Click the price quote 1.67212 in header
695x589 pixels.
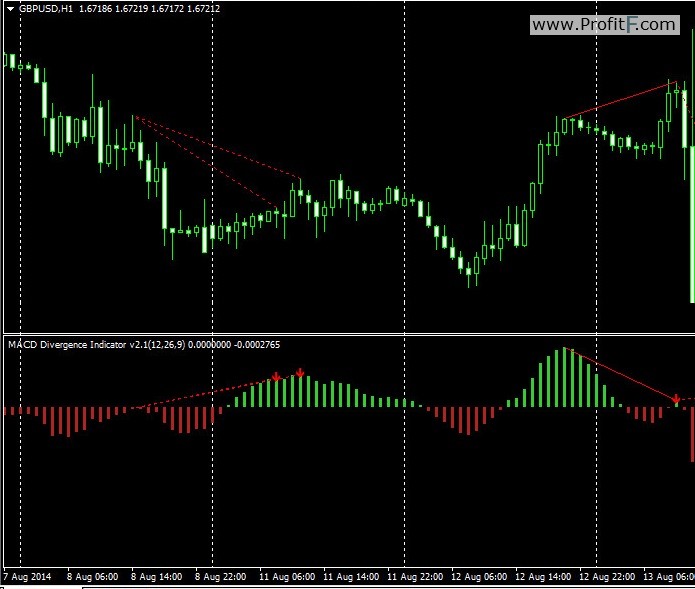tap(203, 9)
